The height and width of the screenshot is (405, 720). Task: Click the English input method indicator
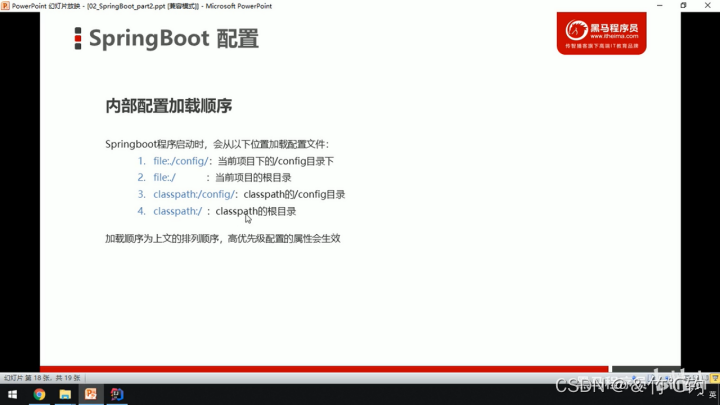pos(712,394)
